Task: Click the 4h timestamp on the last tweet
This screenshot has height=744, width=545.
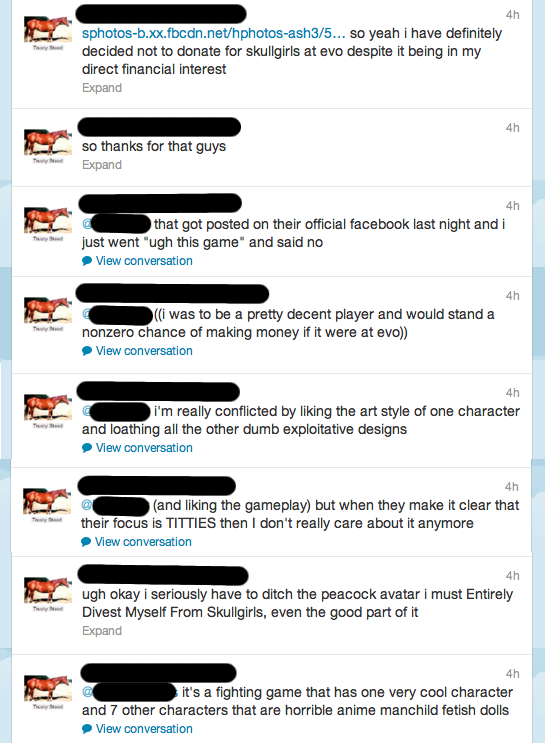Action: coord(512,674)
